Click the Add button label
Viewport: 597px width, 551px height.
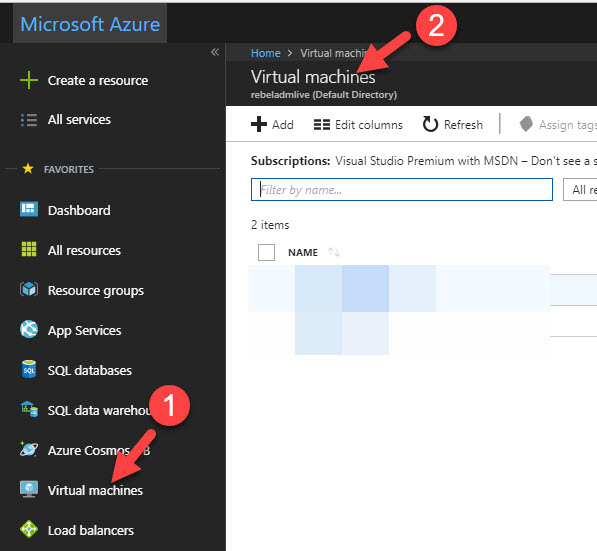283,125
